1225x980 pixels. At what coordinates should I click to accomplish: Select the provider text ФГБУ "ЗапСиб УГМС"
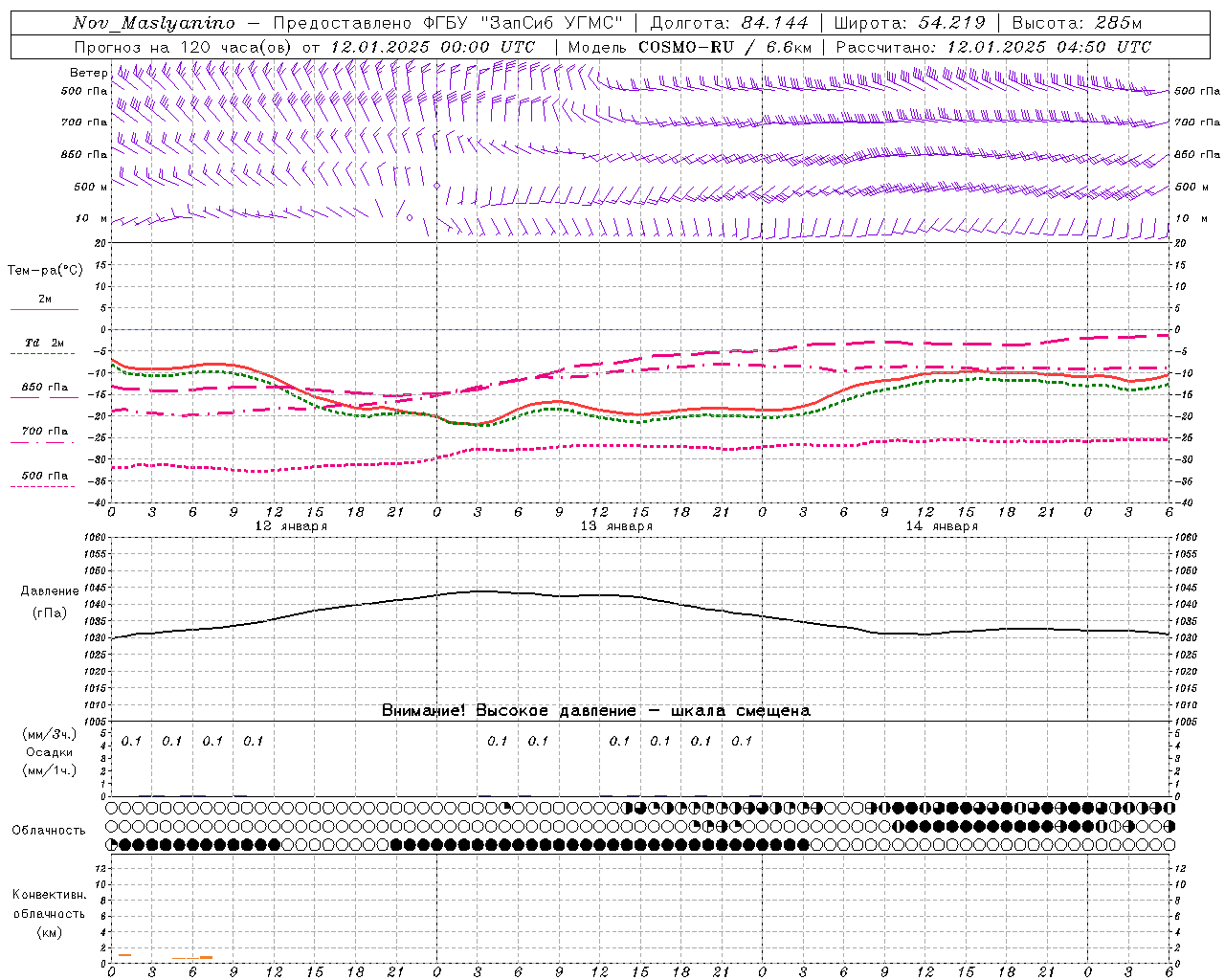pos(523,23)
